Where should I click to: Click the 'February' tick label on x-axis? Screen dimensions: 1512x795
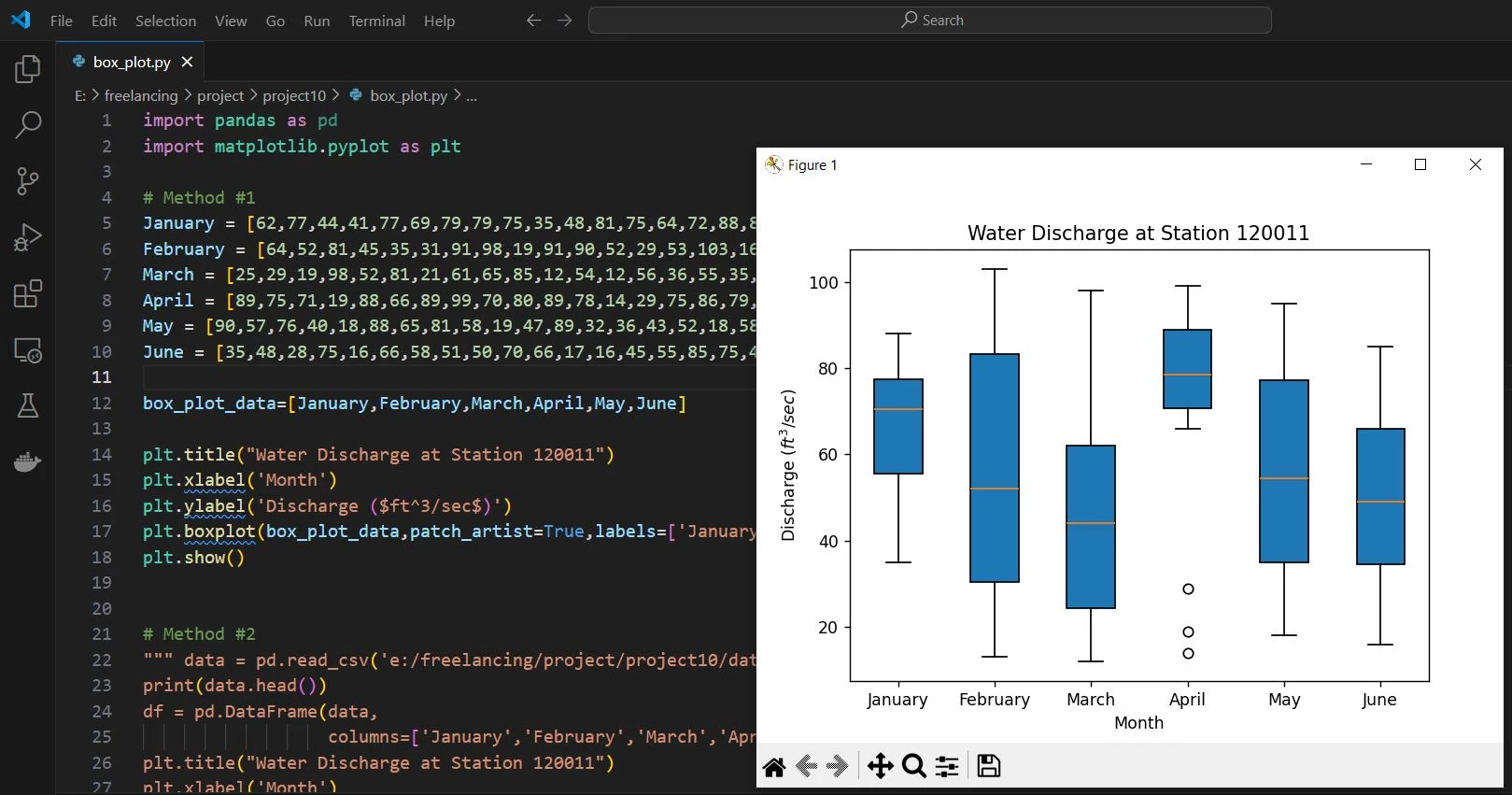[995, 700]
